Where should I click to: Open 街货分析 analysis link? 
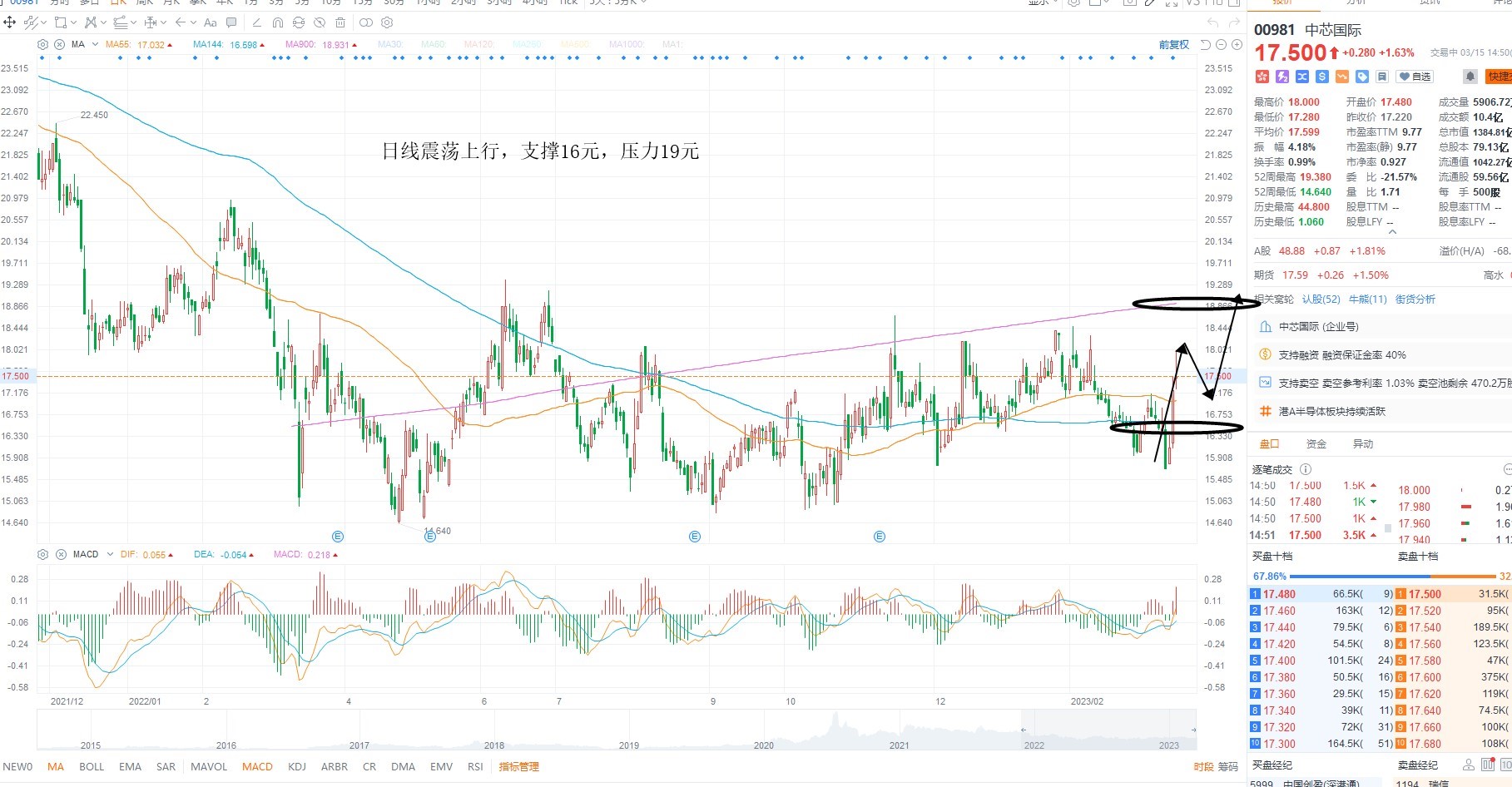pos(1415,299)
